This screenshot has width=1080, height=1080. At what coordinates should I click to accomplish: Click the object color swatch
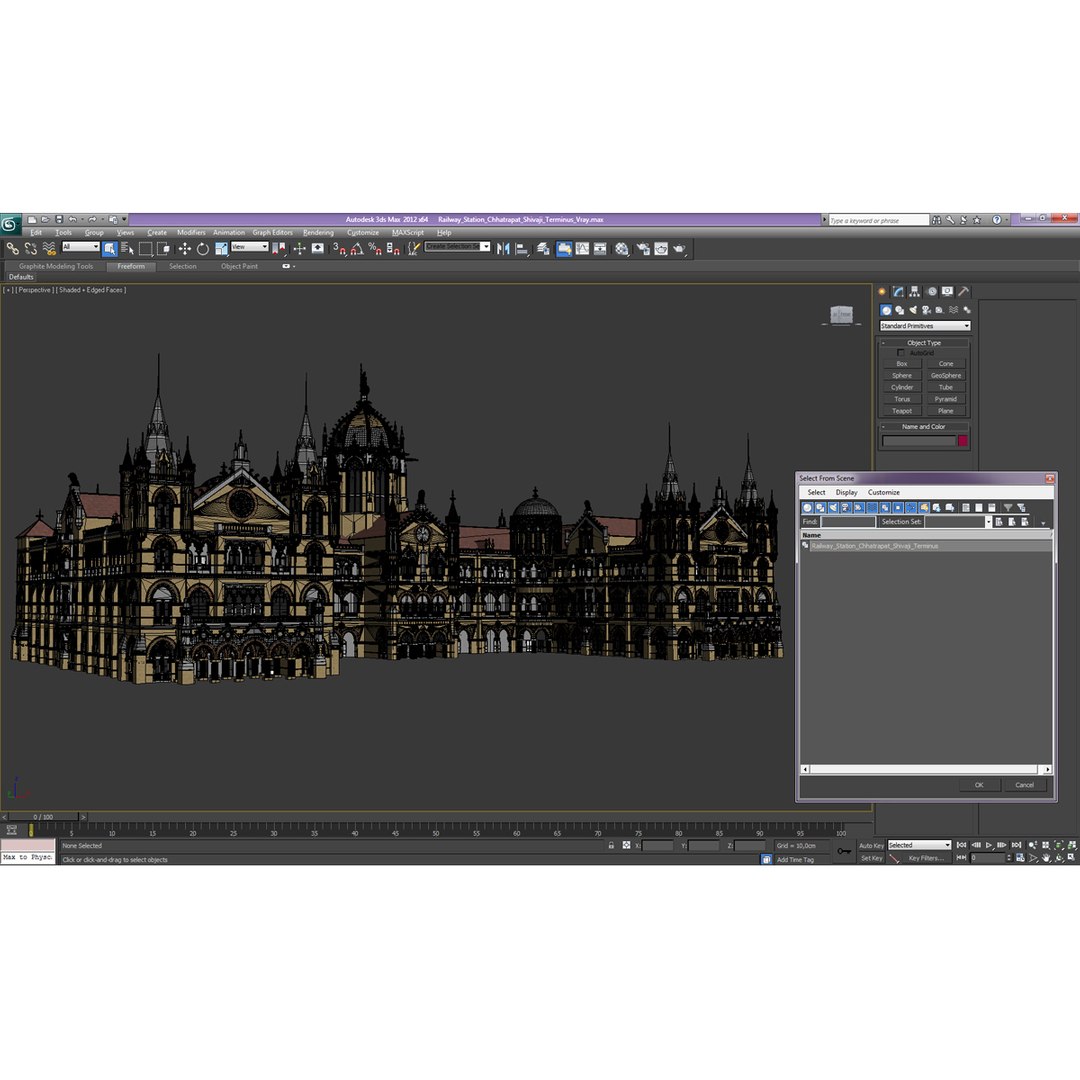(x=962, y=441)
